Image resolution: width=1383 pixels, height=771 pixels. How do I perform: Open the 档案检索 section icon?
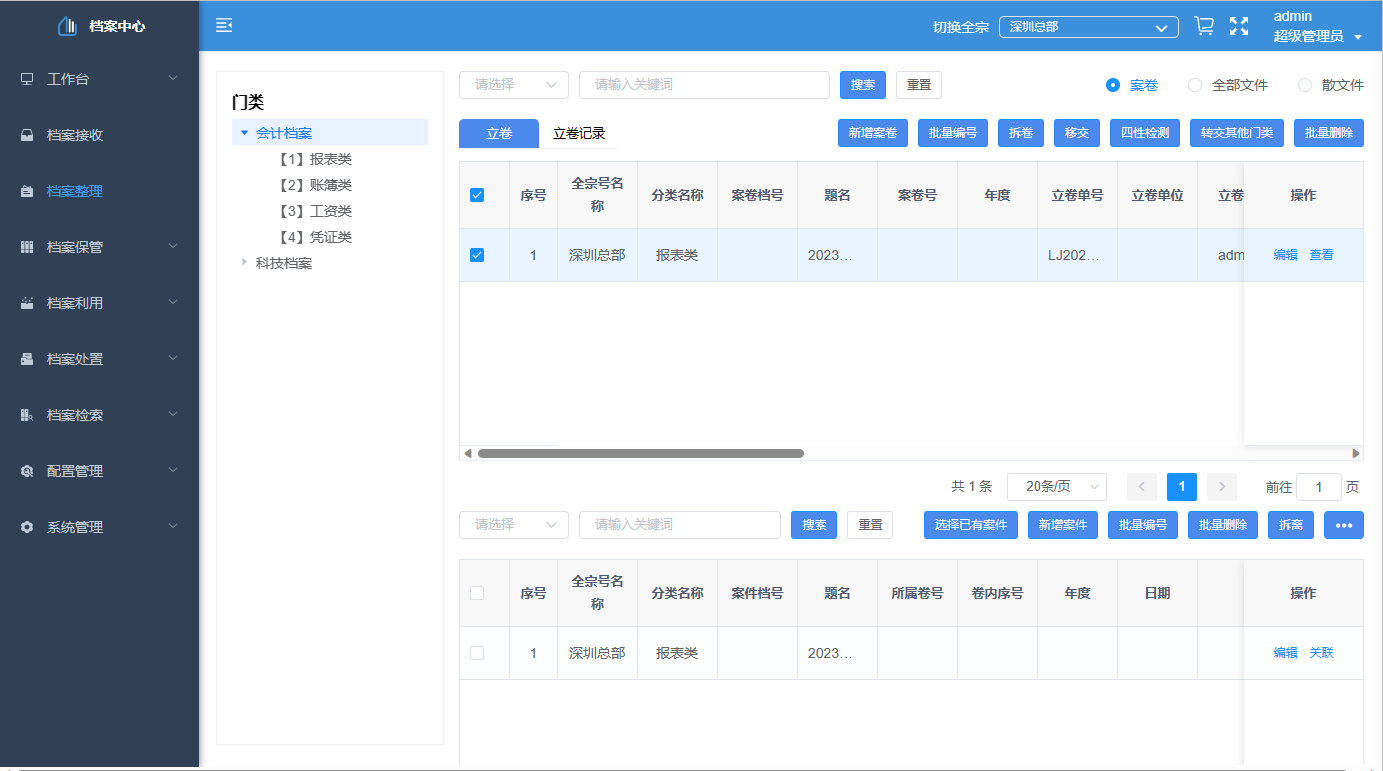click(x=26, y=415)
